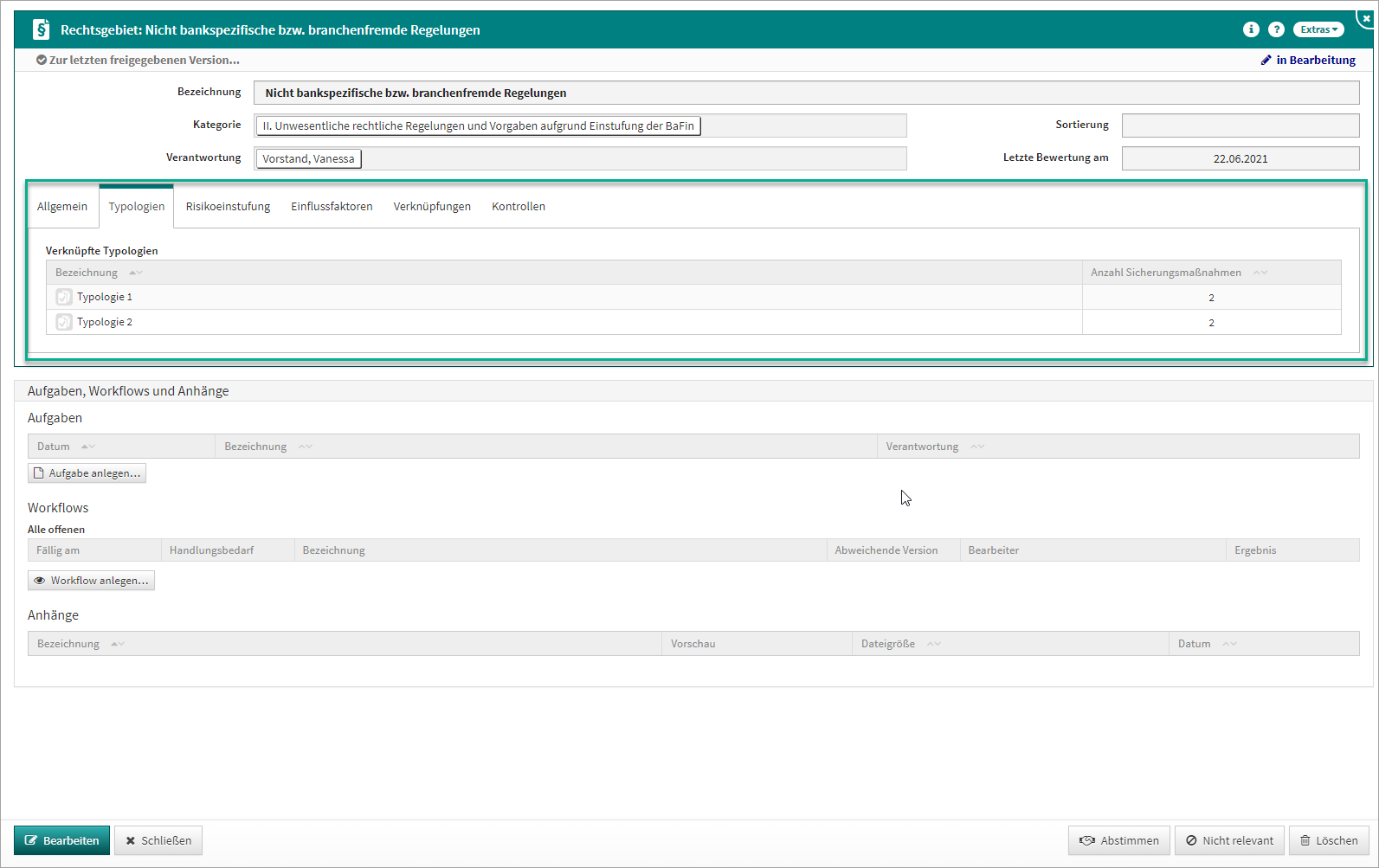
Task: Close the dialog with the corner X
Action: point(1366,18)
